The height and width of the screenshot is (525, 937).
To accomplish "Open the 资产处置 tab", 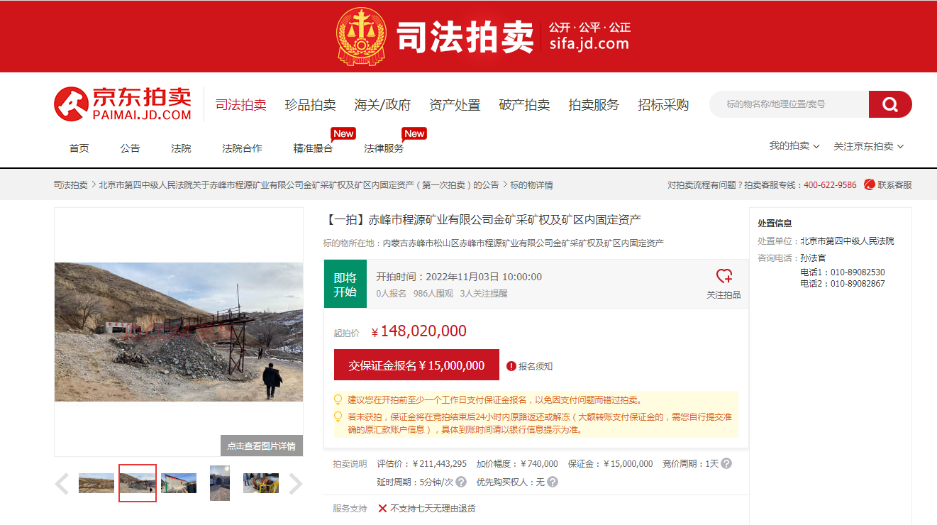I will (455, 105).
